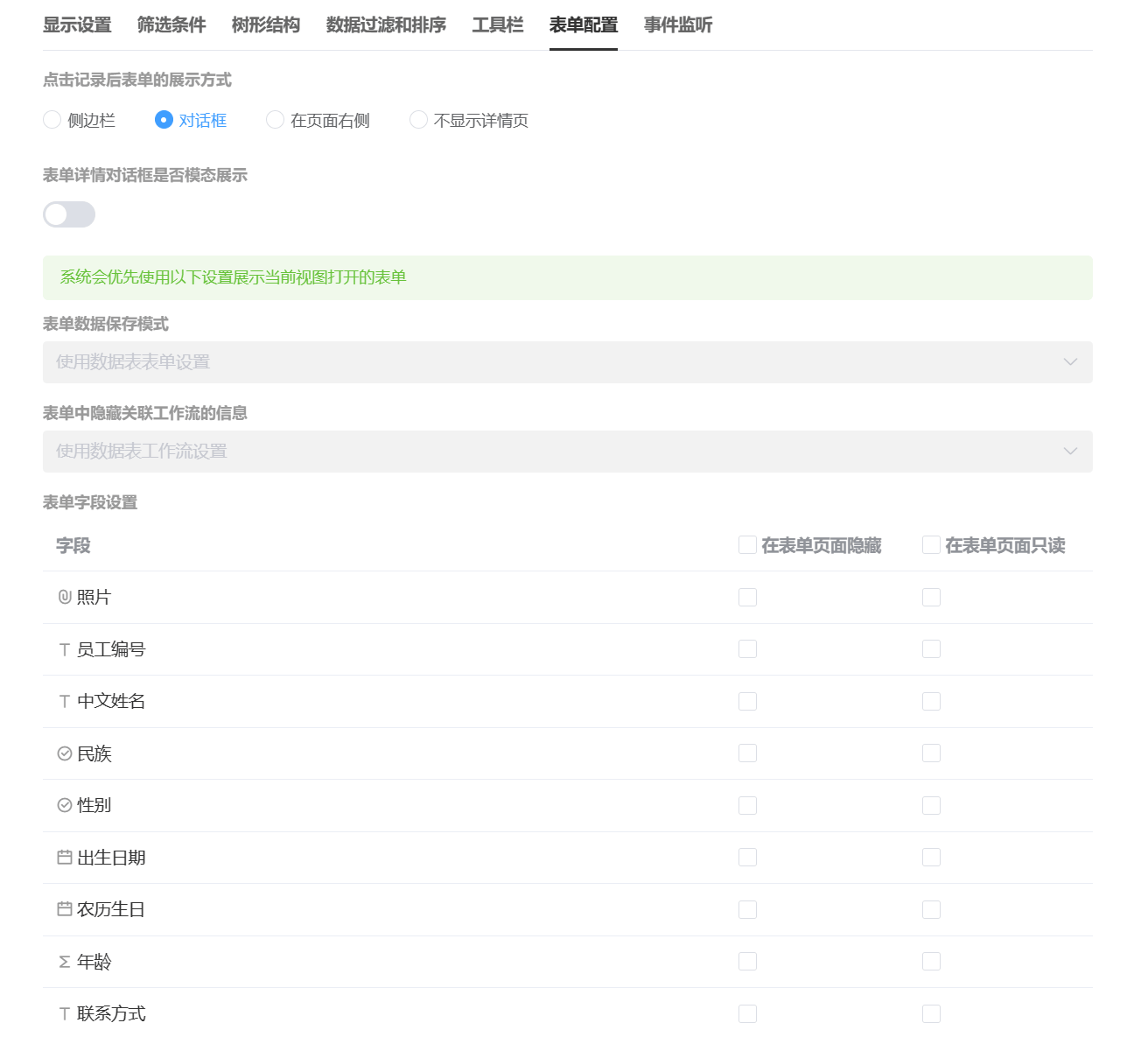This screenshot has height=1037, width=1148.
Task: Click the select-type icon beside 民族
Action: pyautogui.click(x=65, y=754)
